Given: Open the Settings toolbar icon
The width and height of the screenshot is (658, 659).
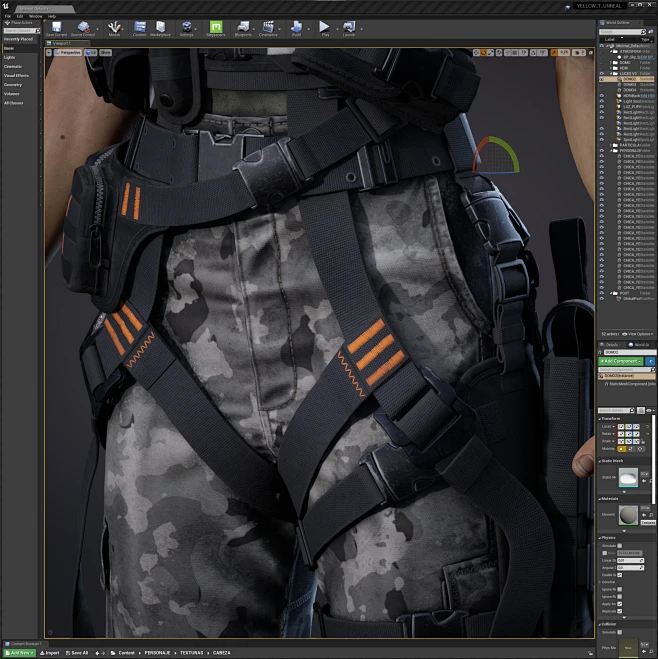Looking at the screenshot, I should (187, 27).
